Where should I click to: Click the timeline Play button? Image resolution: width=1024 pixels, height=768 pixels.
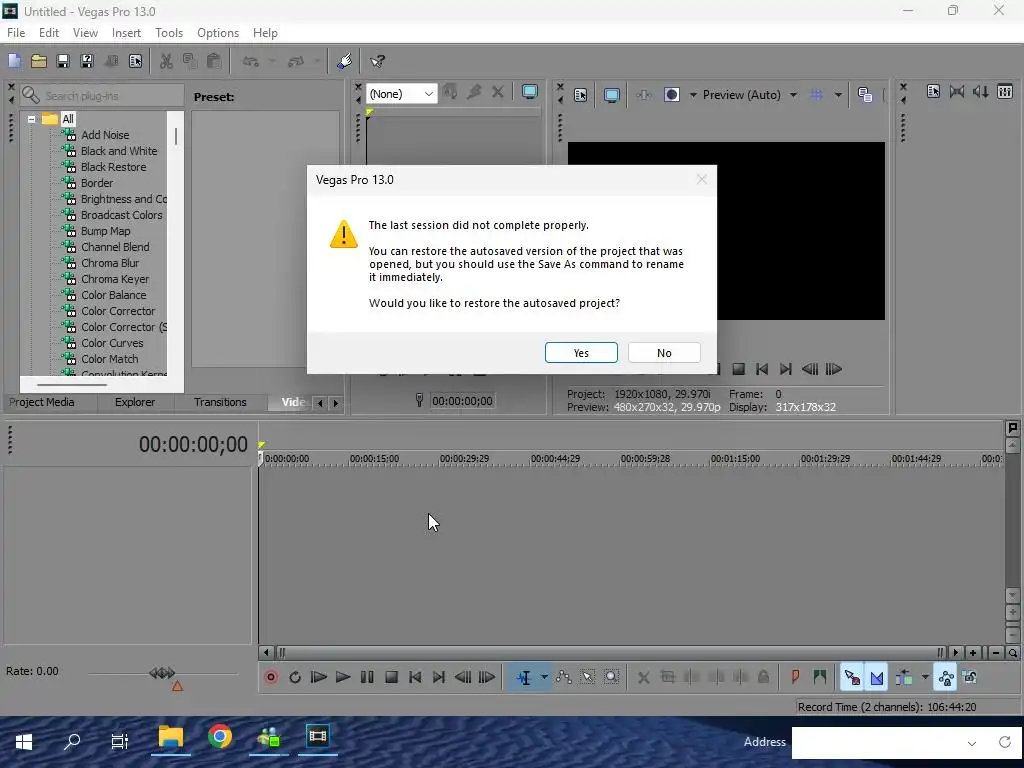click(342, 677)
